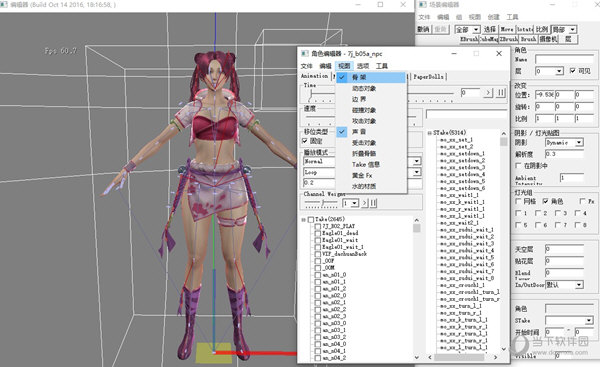Click the 选择 button in scene toolbar
Viewport: 600px width, 367px height.
[490, 29]
